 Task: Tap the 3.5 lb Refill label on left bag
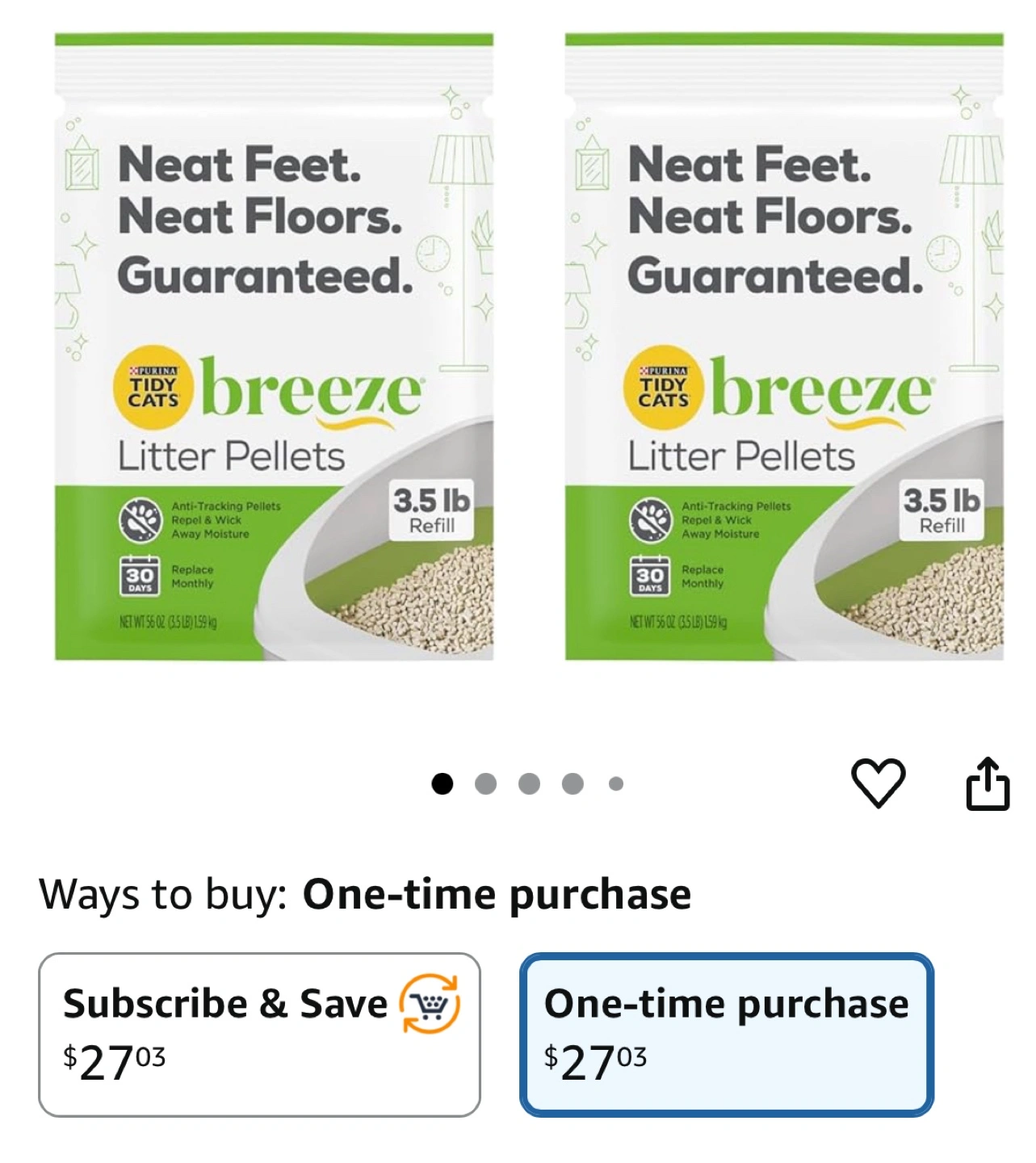[432, 510]
